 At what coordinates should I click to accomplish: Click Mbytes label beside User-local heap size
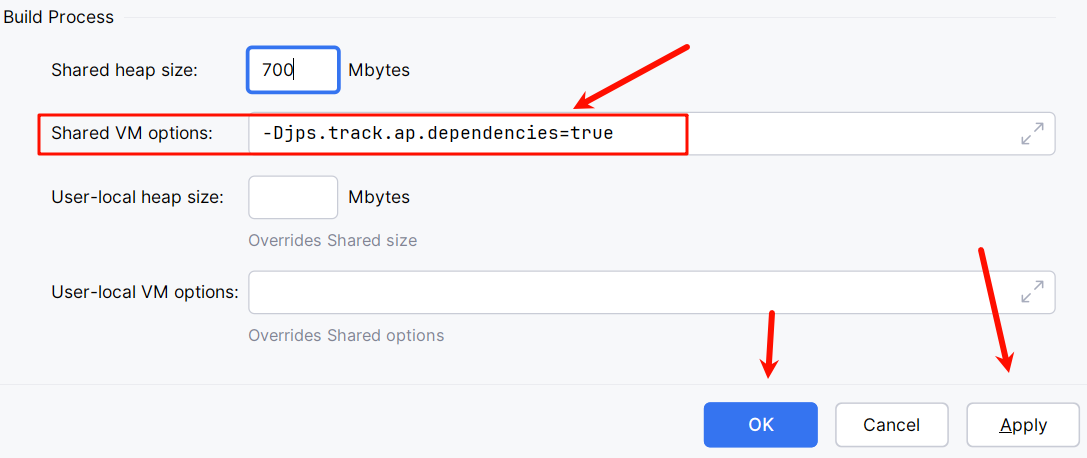(x=379, y=197)
